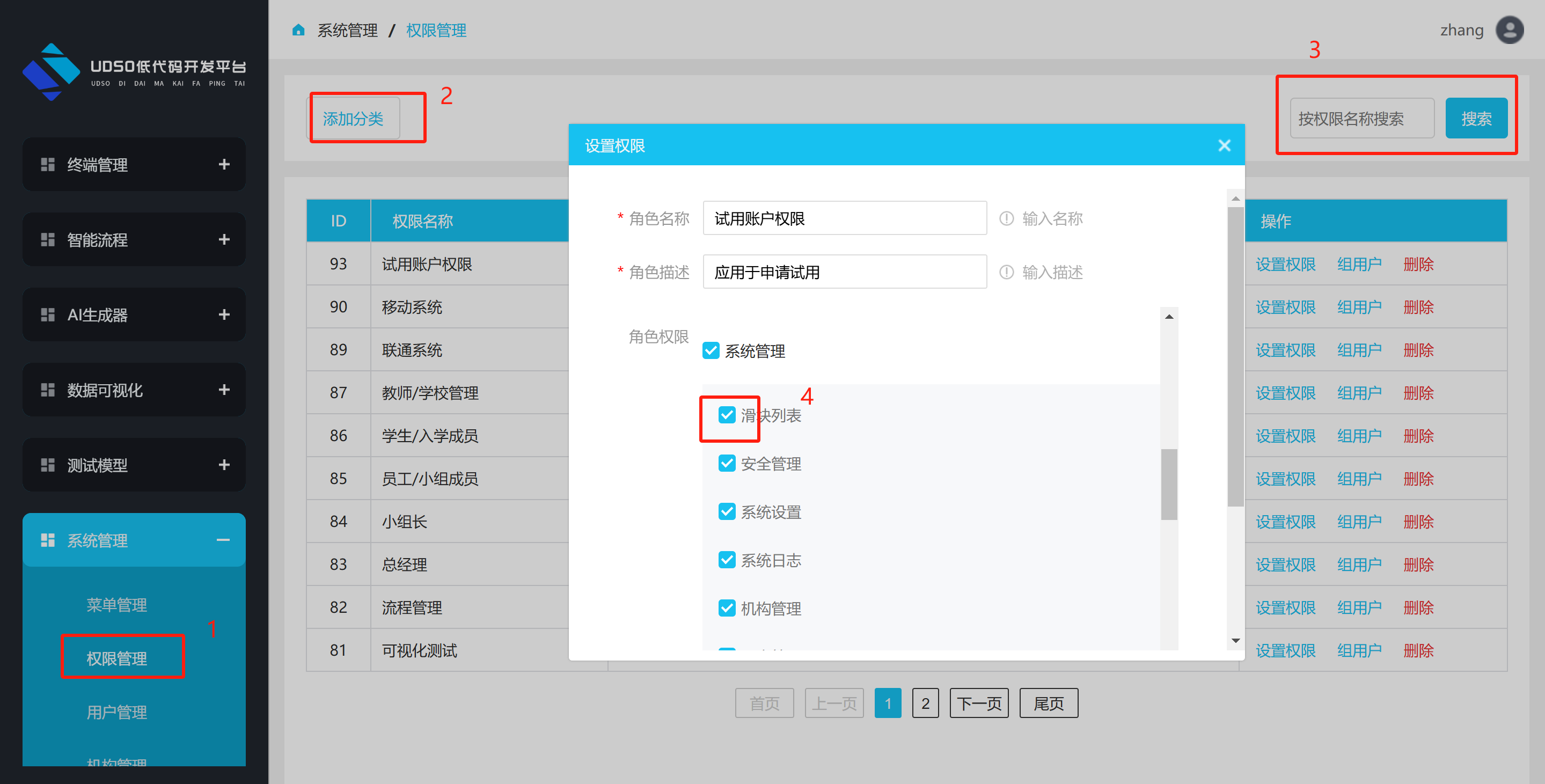Viewport: 1545px width, 784px height.
Task: Expand the 智能流程 menu with plus
Action: (x=224, y=239)
